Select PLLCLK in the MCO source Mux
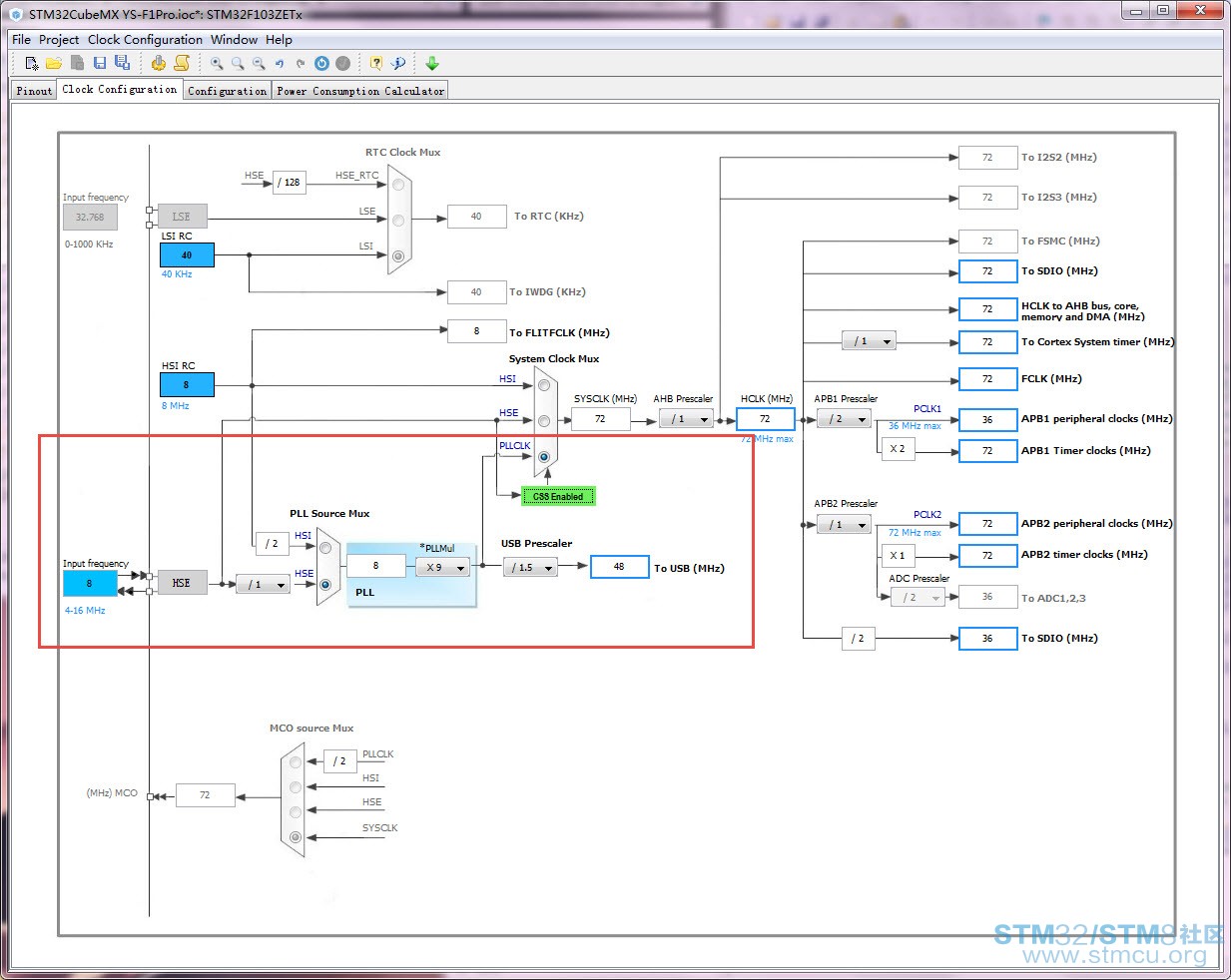This screenshot has width=1231, height=980. [296, 762]
